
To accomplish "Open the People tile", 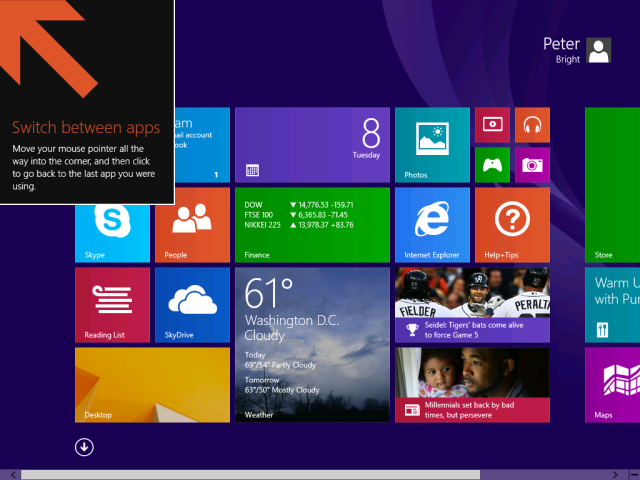I will click(x=192, y=225).
